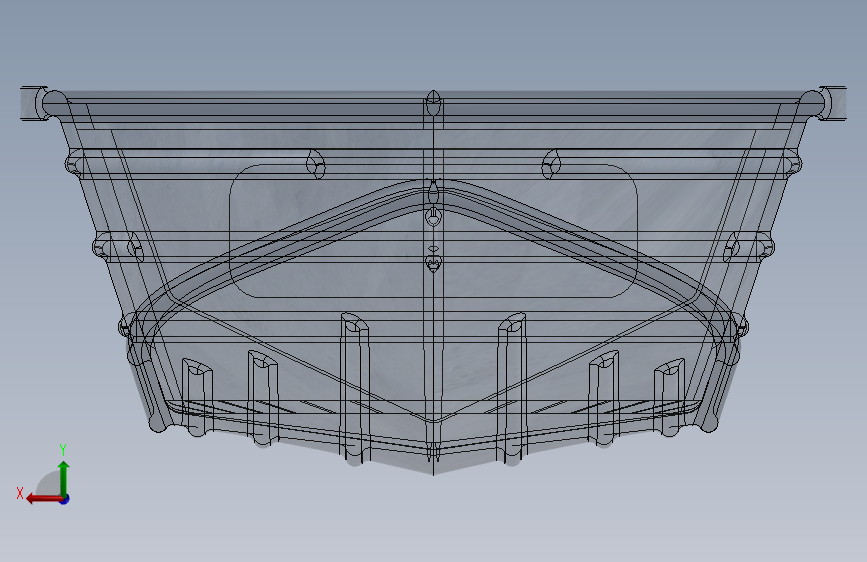Select the rounded rectangle outline on the hull
The height and width of the screenshot is (562, 867).
coord(434,231)
